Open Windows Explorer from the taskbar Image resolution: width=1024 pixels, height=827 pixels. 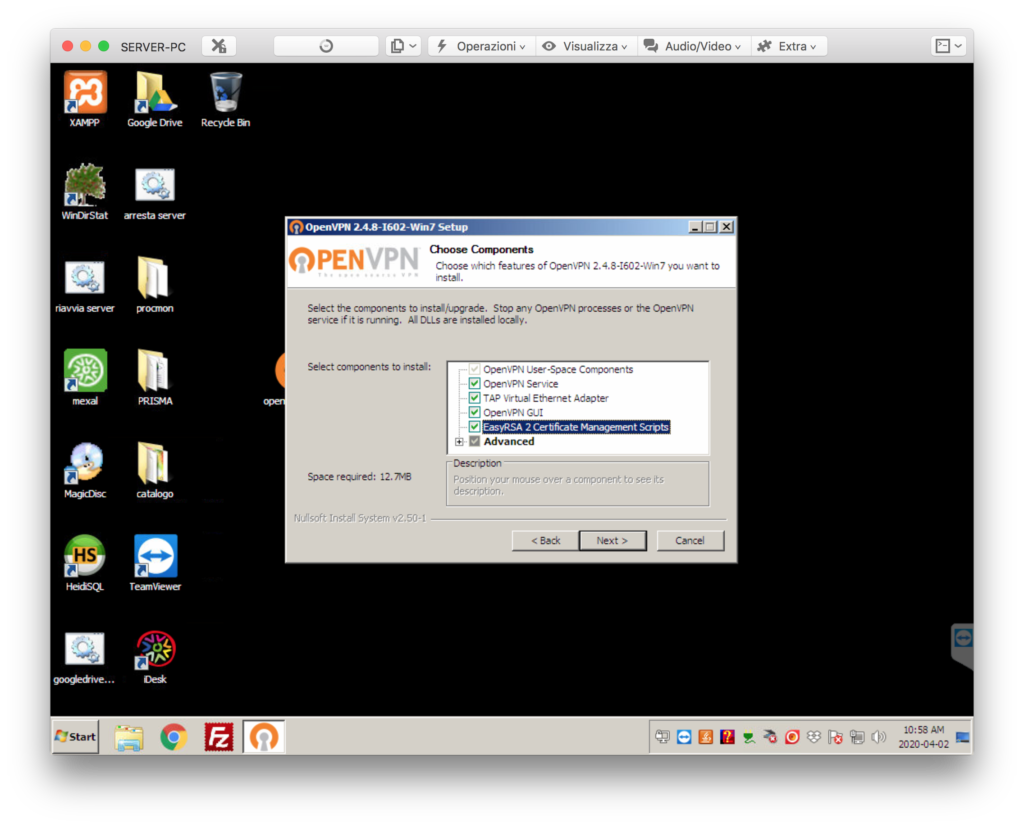pos(129,738)
